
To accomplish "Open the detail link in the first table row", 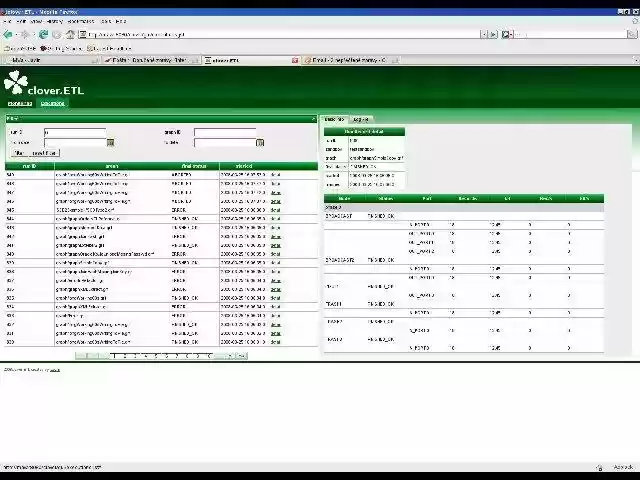I will (275, 174).
